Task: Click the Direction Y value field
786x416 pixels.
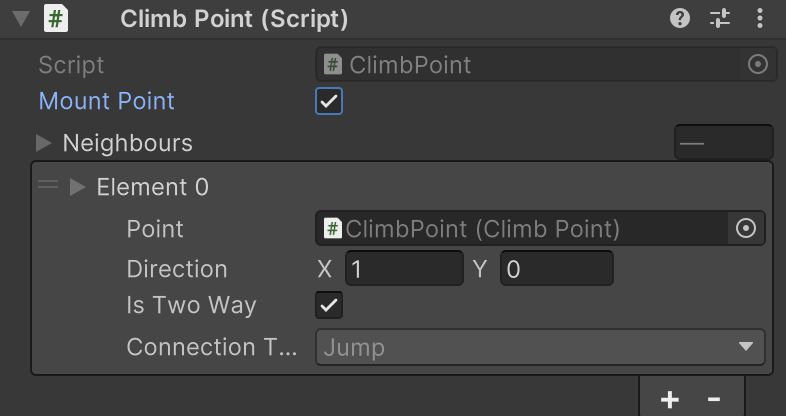Action: pyautogui.click(x=556, y=269)
